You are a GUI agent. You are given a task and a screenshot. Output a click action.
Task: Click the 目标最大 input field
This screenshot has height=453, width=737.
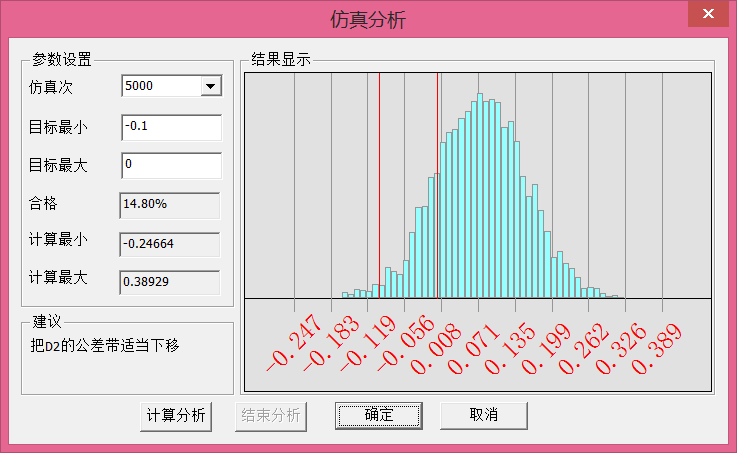pos(170,165)
